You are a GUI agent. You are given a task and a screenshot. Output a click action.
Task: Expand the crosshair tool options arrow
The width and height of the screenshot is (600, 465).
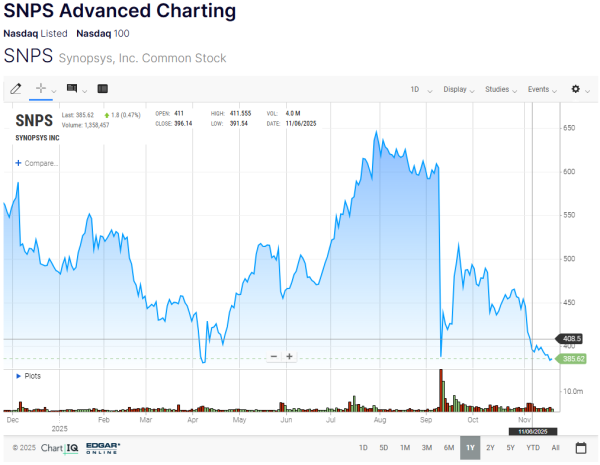(54, 90)
